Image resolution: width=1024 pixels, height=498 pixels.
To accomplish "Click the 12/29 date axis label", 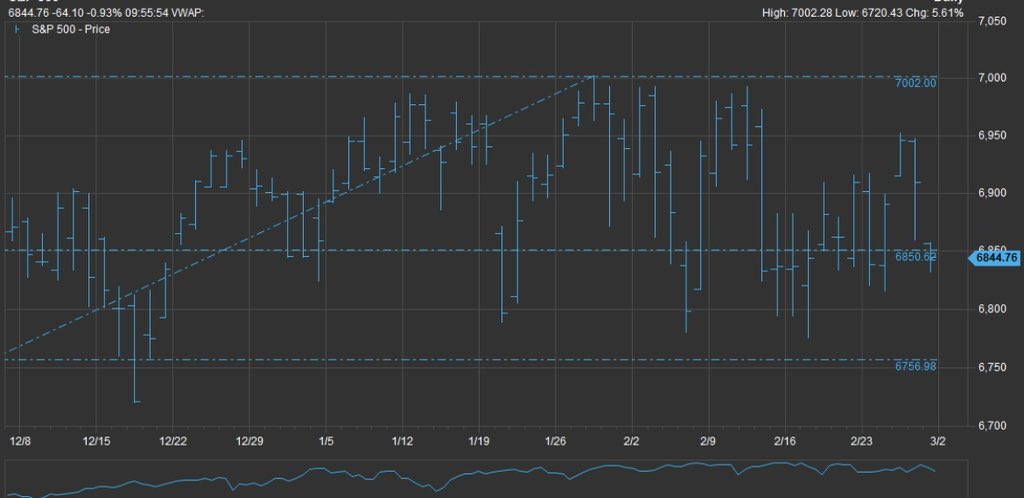I will click(x=249, y=441).
